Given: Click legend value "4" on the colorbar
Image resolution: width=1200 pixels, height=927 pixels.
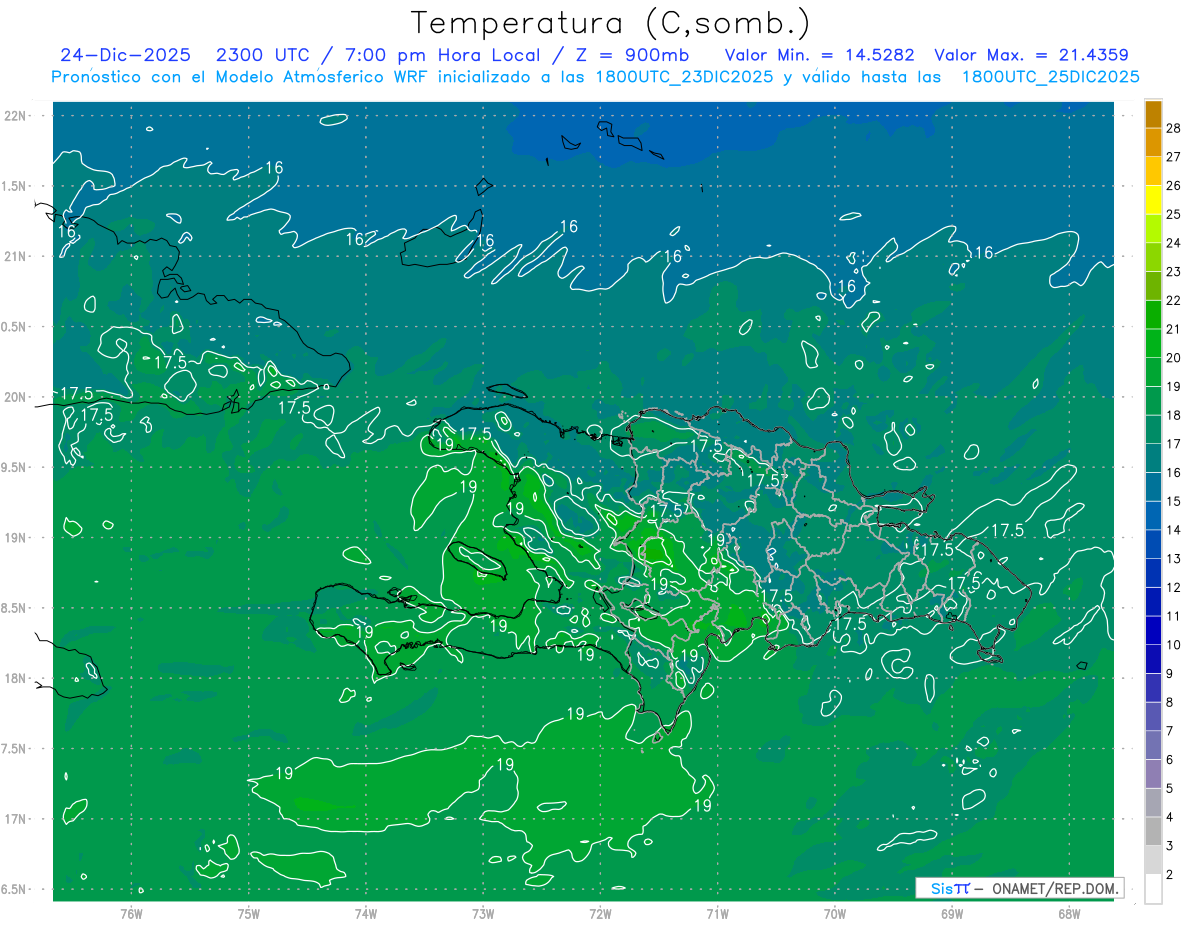Looking at the screenshot, I should point(1171,817).
